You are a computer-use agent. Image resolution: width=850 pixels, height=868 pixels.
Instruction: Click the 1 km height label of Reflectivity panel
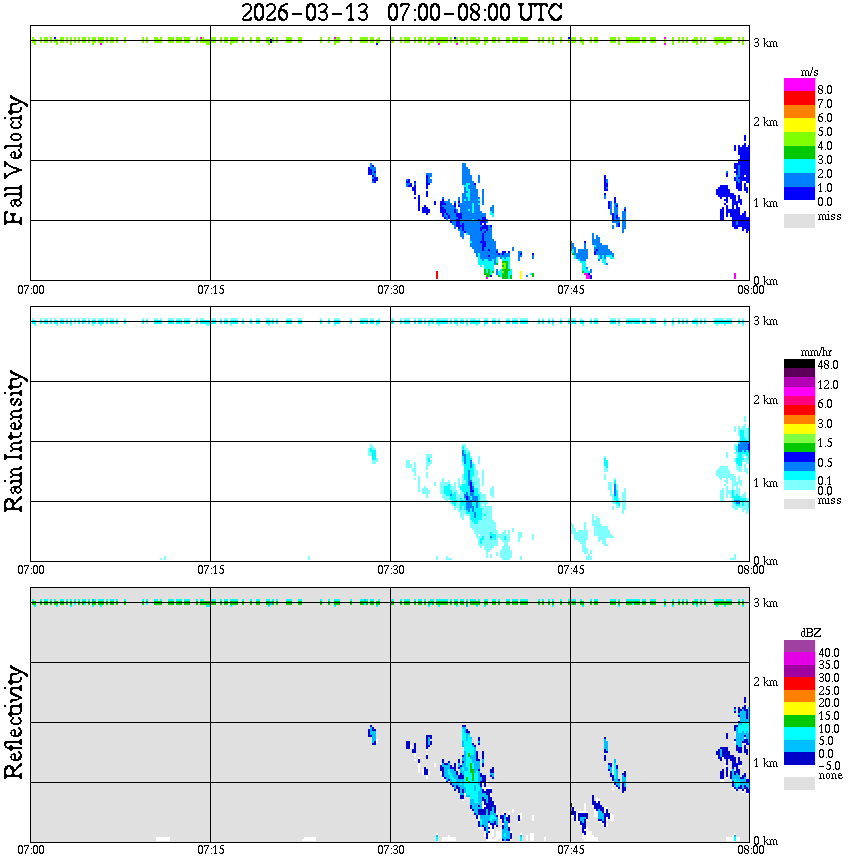[x=765, y=763]
